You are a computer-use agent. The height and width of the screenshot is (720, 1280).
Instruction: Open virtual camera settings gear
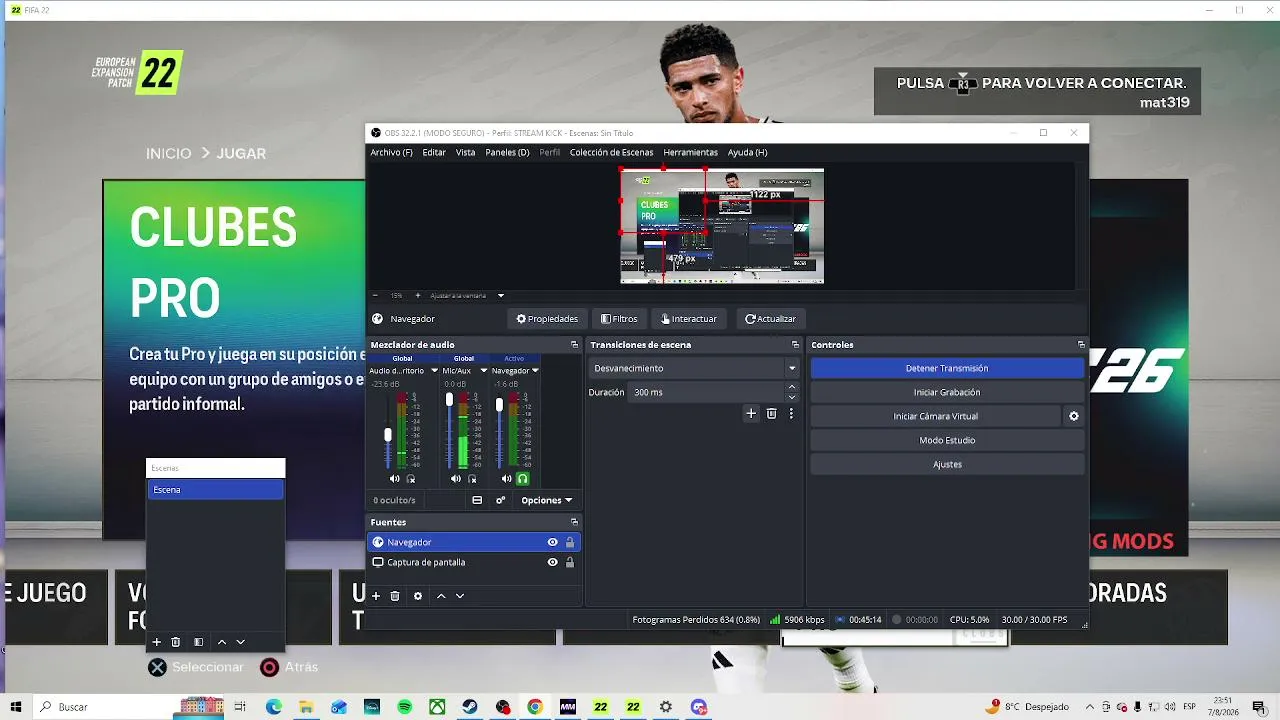1074,416
